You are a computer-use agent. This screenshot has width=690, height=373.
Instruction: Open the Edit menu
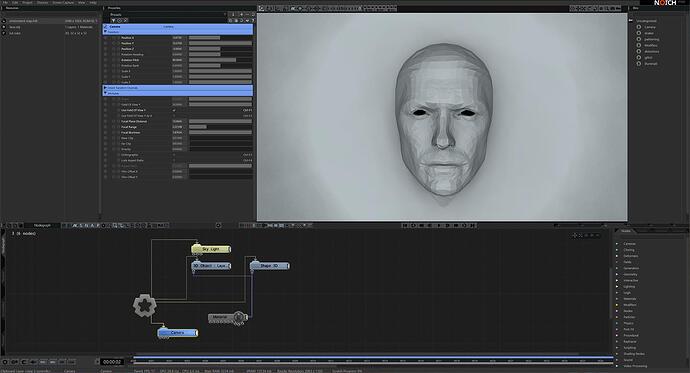[15, 3]
